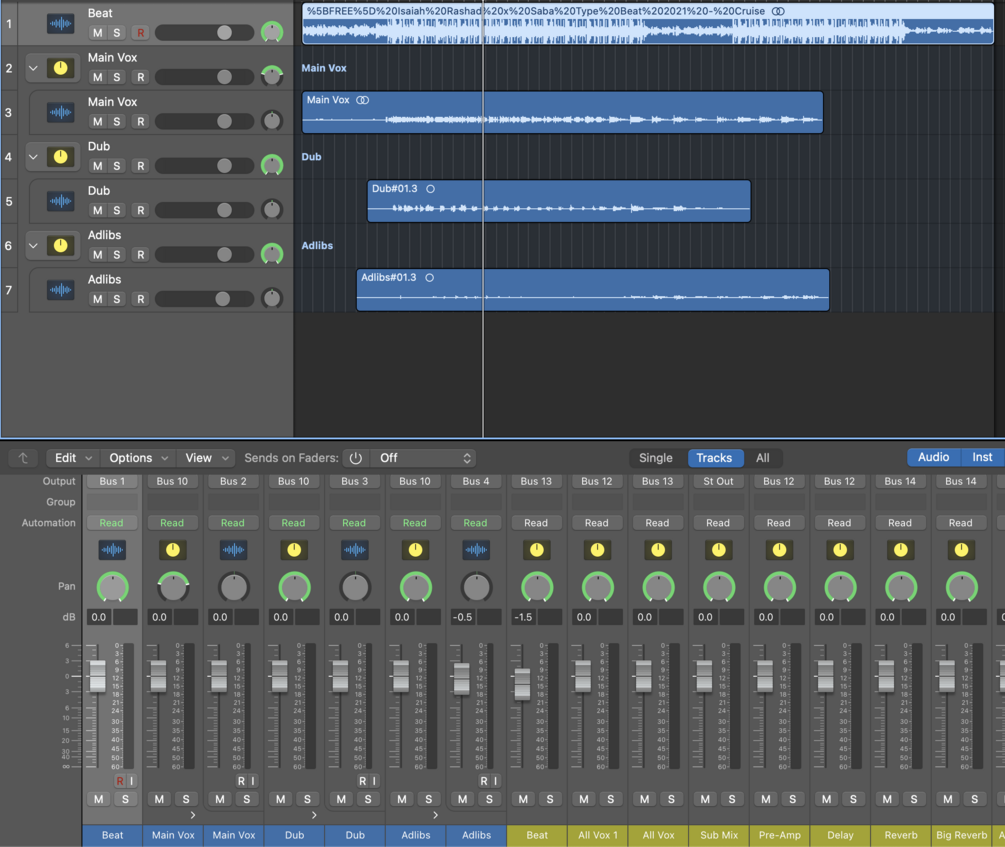Image resolution: width=1005 pixels, height=847 pixels.
Task: Click Read automation on Sub Mix channel
Action: [718, 523]
